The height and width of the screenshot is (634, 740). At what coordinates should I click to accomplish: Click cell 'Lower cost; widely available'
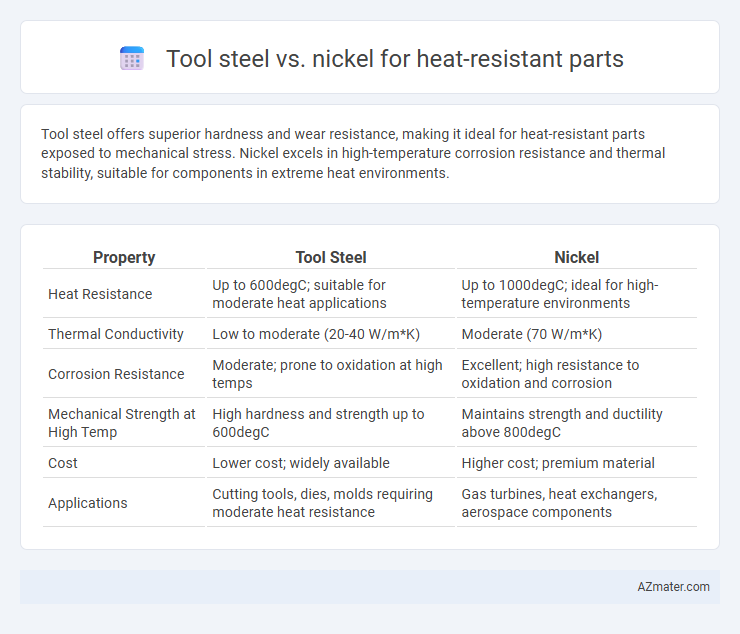point(301,463)
